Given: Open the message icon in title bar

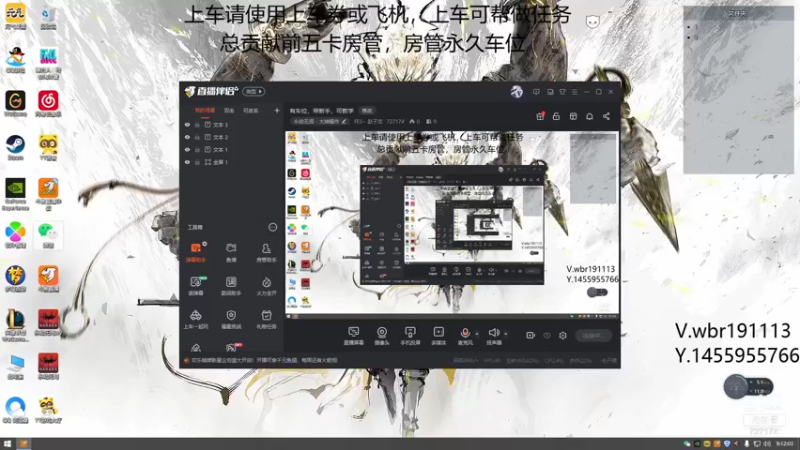Looking at the screenshot, I should (x=536, y=92).
